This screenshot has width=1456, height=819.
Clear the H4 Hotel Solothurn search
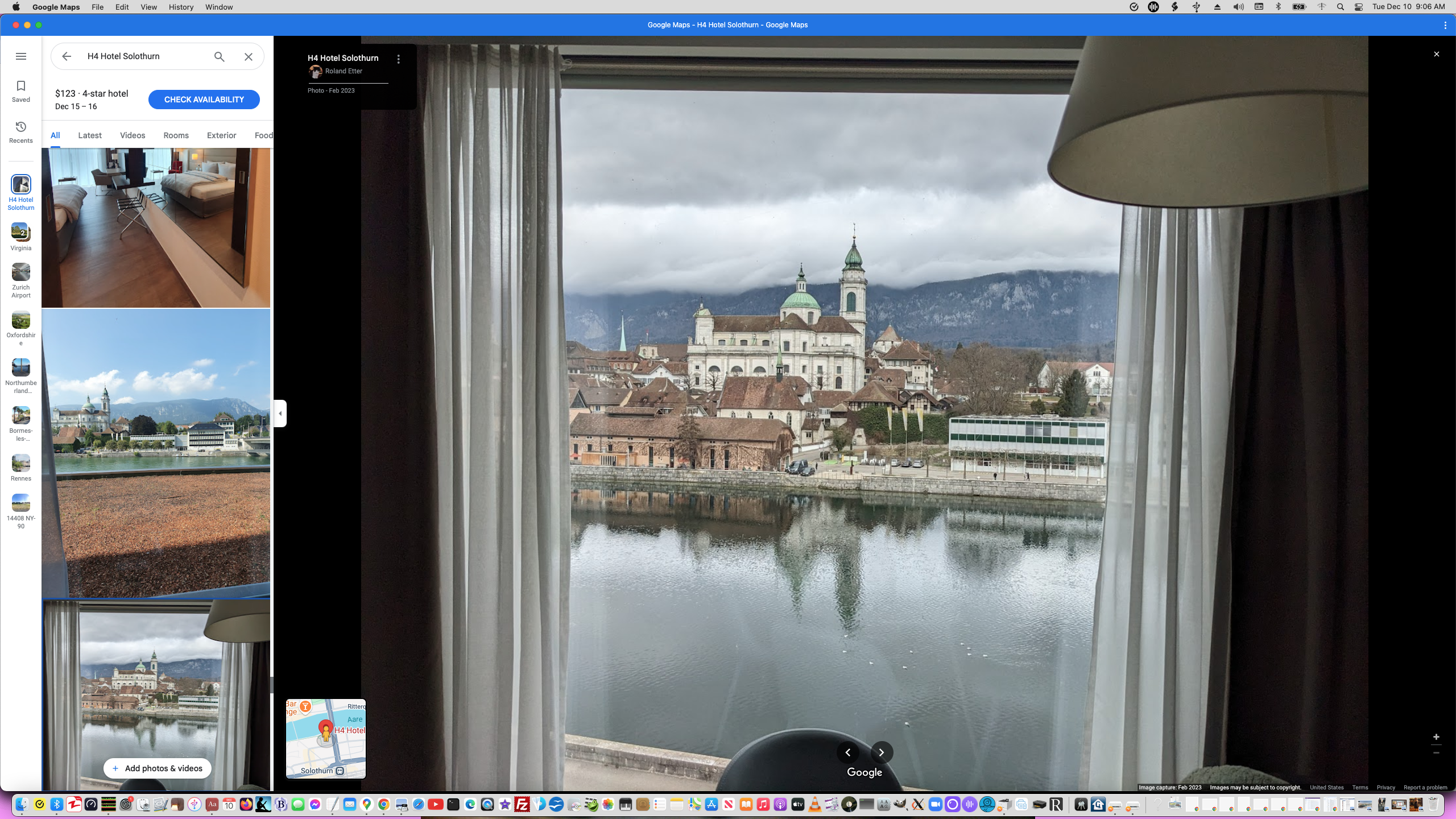coord(249,56)
